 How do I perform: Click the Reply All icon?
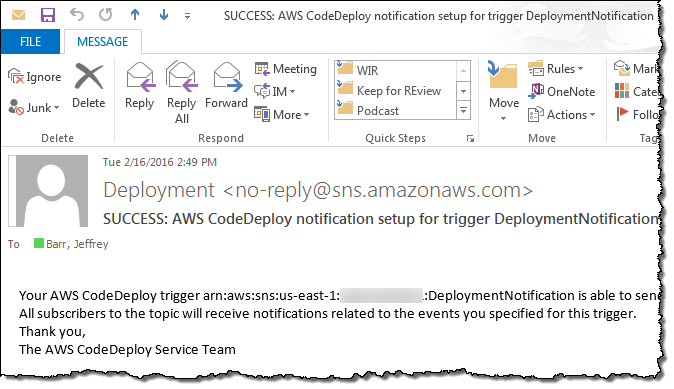coord(181,77)
